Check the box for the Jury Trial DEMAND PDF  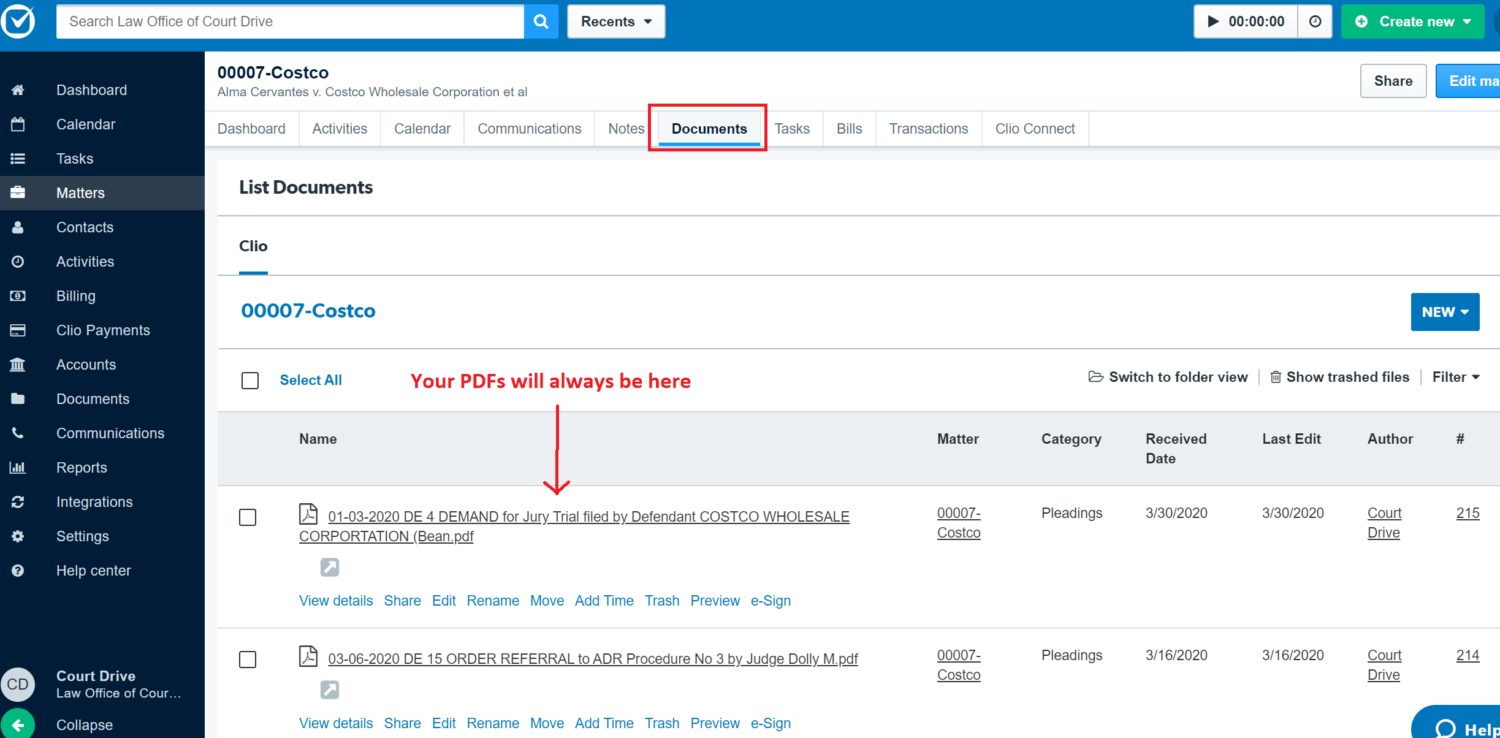click(x=249, y=517)
